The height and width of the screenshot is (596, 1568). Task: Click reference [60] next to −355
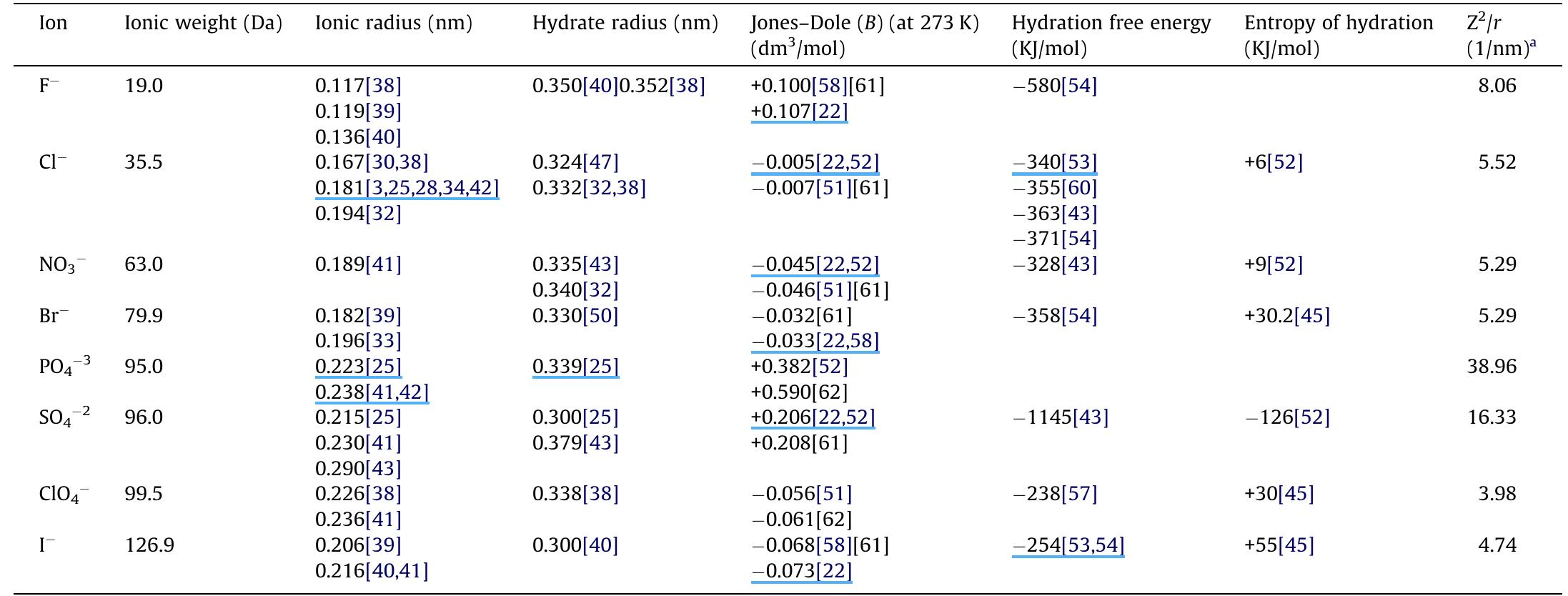tap(1078, 188)
